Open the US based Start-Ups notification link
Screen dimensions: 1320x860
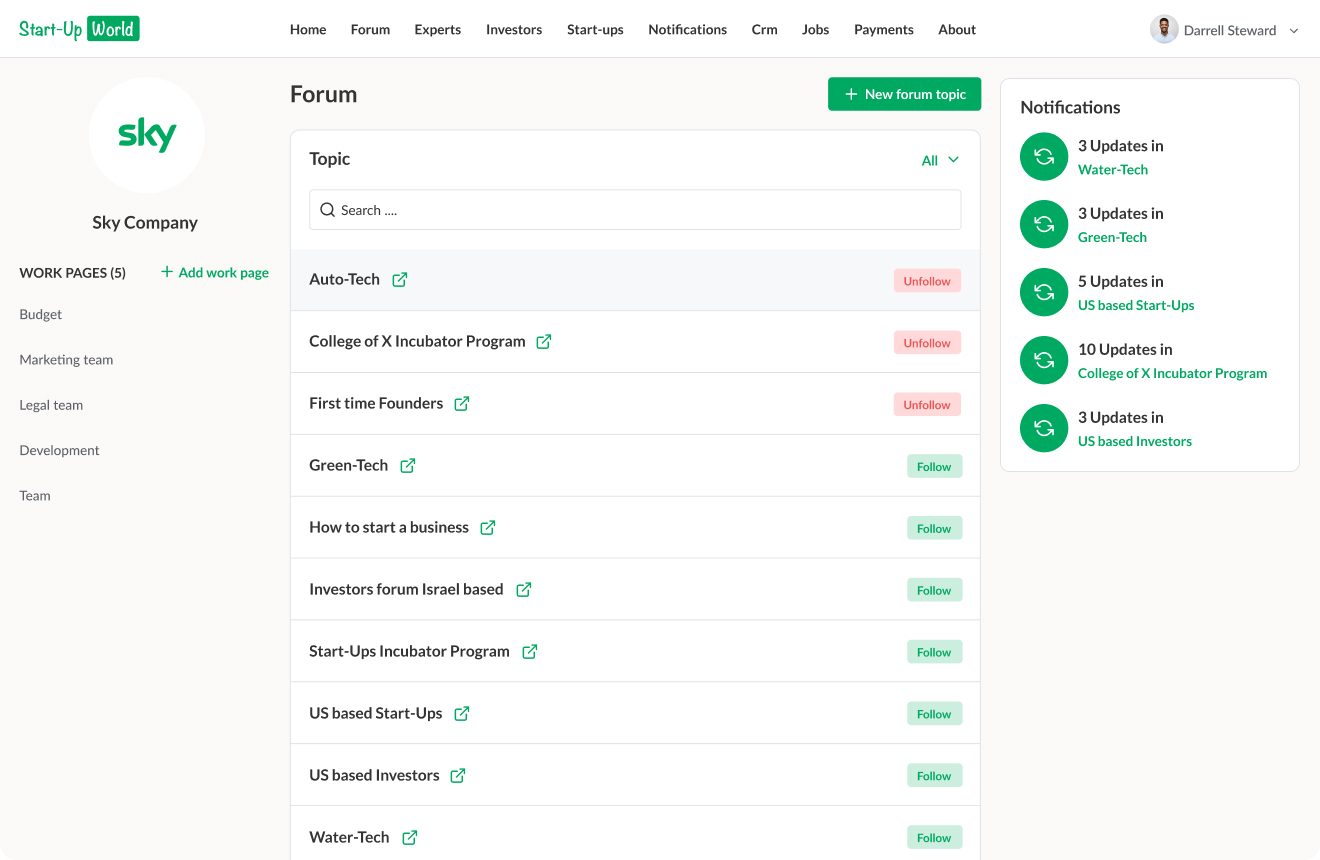(x=1136, y=305)
